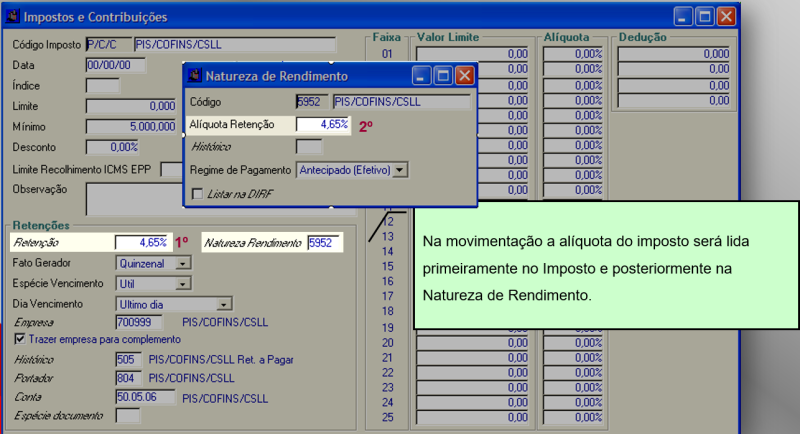The height and width of the screenshot is (434, 800).
Task: Click the Natureza de Rendimento window icon
Action: click(194, 76)
